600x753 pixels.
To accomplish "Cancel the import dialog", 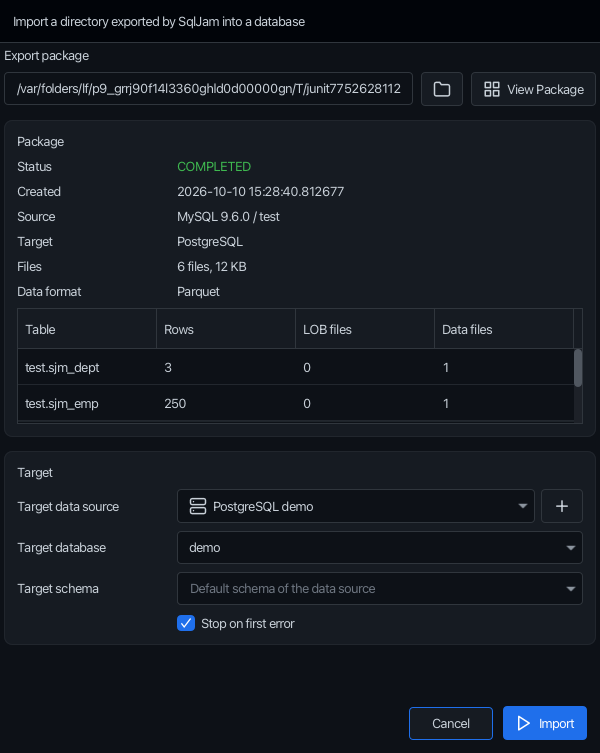I will point(451,723).
